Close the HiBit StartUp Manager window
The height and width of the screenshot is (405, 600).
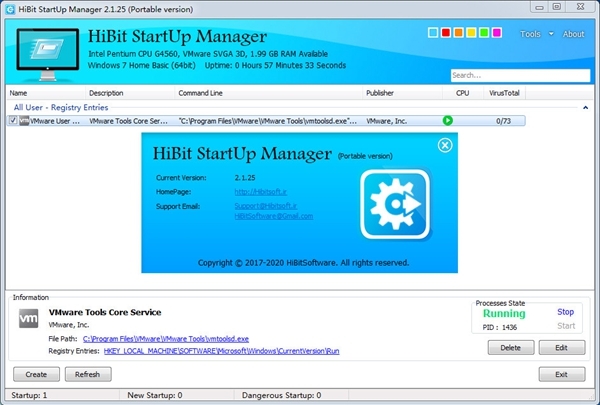tap(580, 7)
